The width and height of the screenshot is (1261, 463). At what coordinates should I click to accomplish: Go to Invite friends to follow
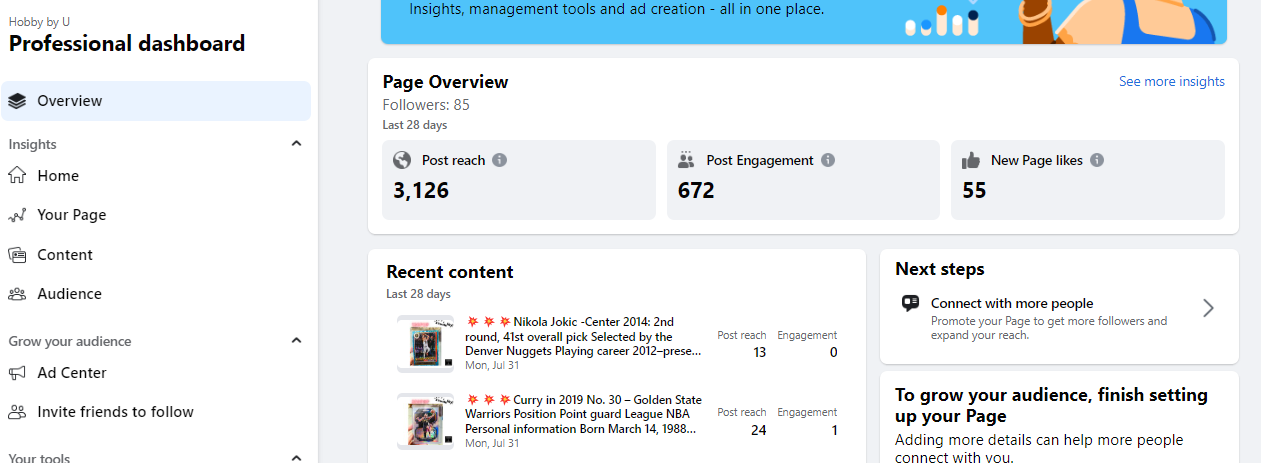pyautogui.click(x=115, y=412)
